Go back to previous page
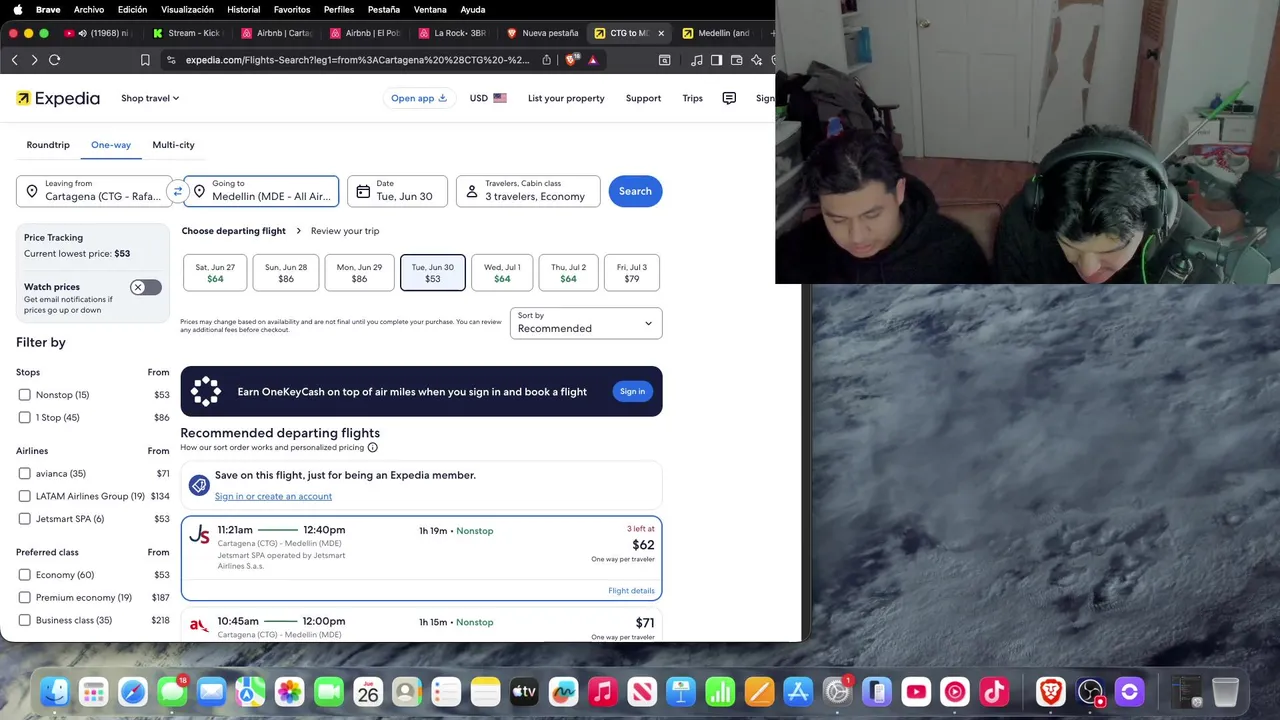This screenshot has width=1280, height=720. [x=14, y=60]
